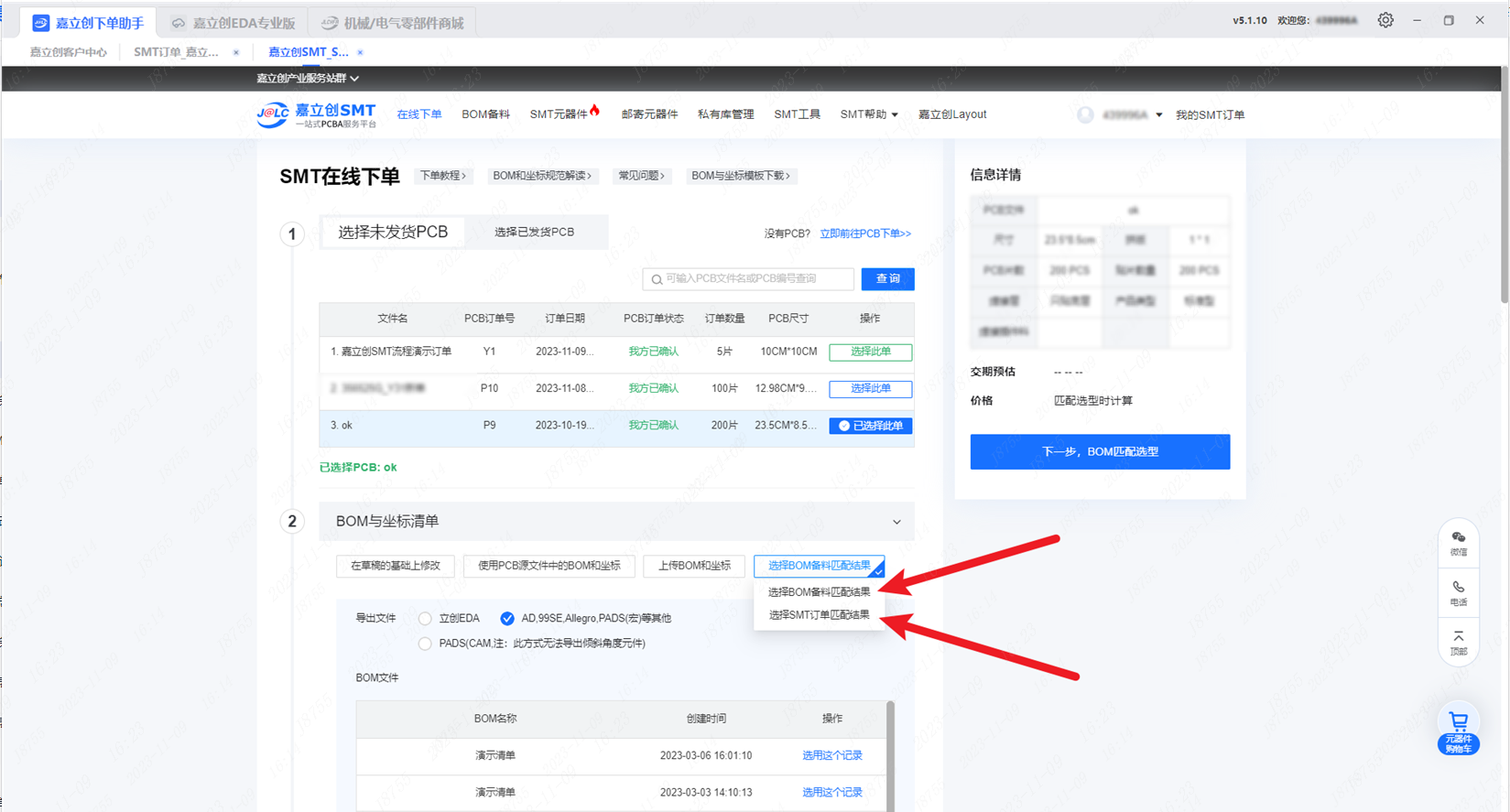
Task: Open the component shopping cart (元器件购物车)
Action: 1458,729
